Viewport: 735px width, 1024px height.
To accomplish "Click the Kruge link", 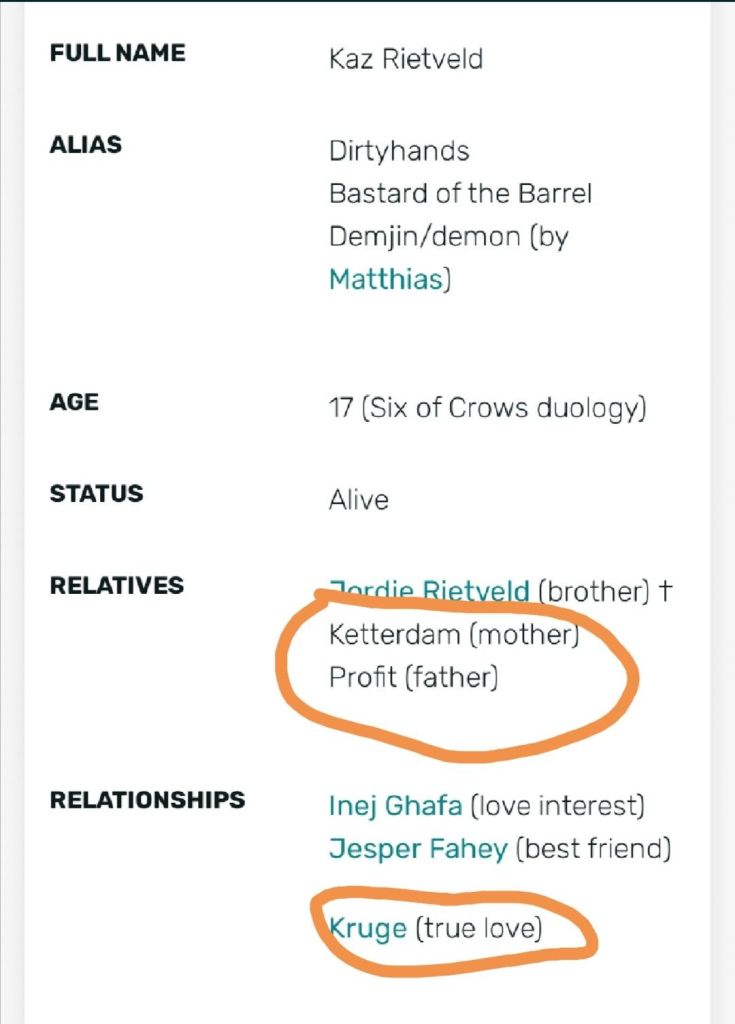I will 368,928.
